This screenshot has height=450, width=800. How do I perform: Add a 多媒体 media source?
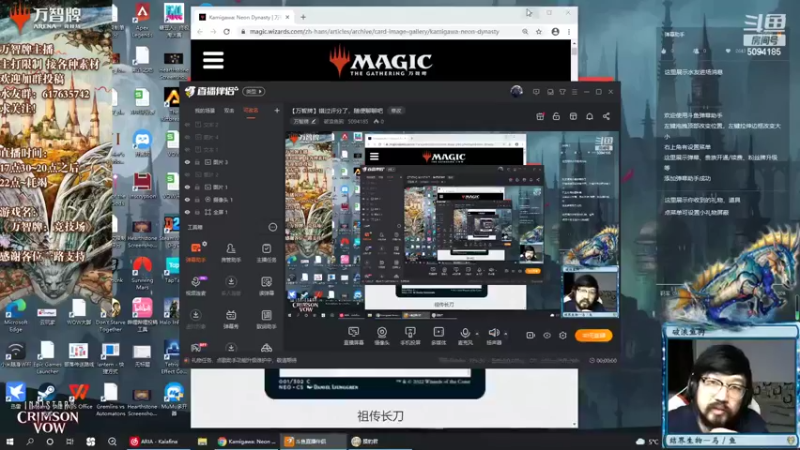438,336
